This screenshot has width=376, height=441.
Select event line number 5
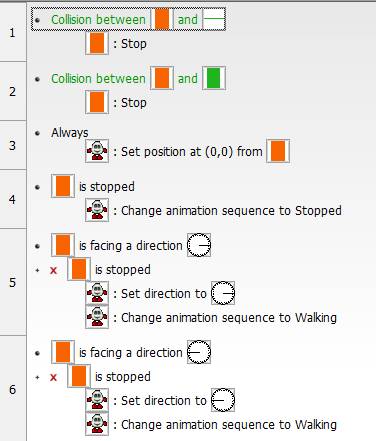pyautogui.click(x=13, y=283)
